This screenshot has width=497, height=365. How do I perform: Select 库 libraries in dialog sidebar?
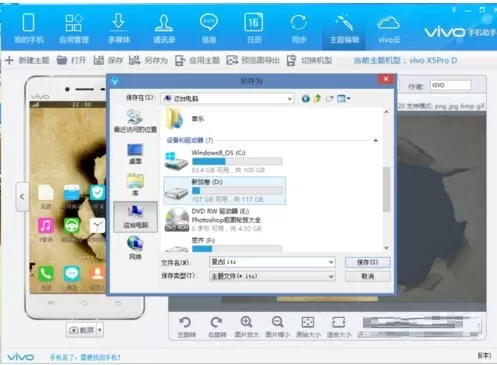[x=135, y=184]
